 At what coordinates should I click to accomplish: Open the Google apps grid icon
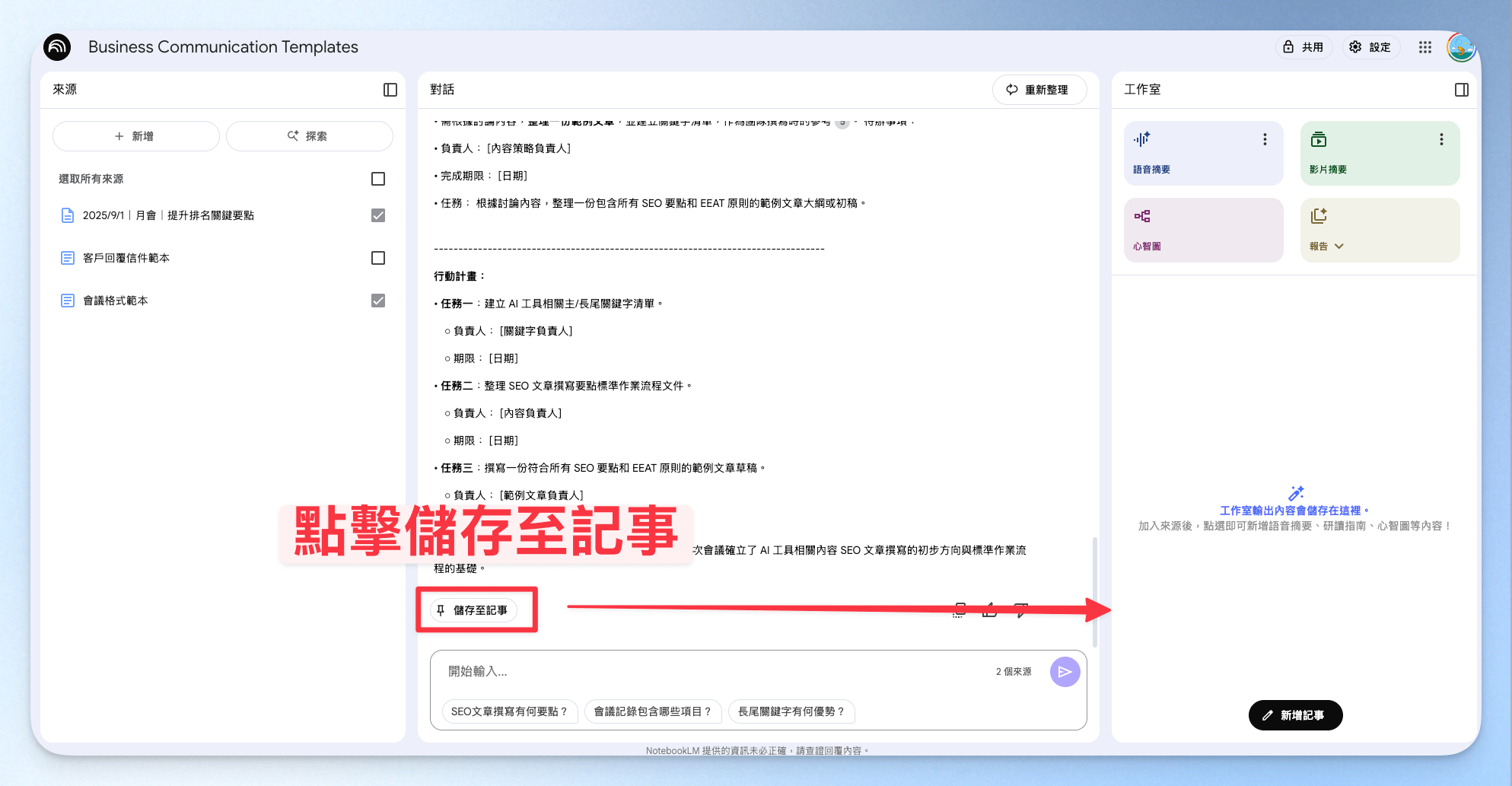1425,47
